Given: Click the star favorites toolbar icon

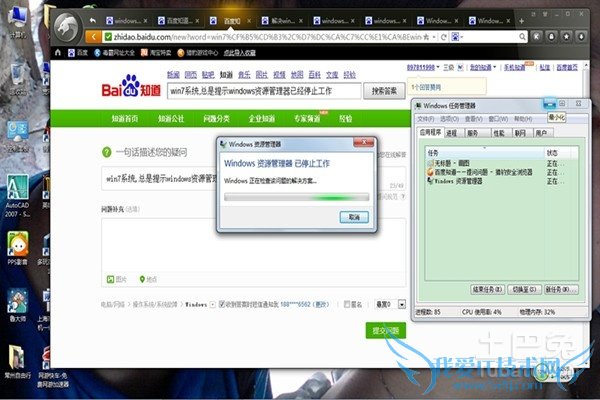Looking at the screenshot, I should pyautogui.click(x=566, y=37).
